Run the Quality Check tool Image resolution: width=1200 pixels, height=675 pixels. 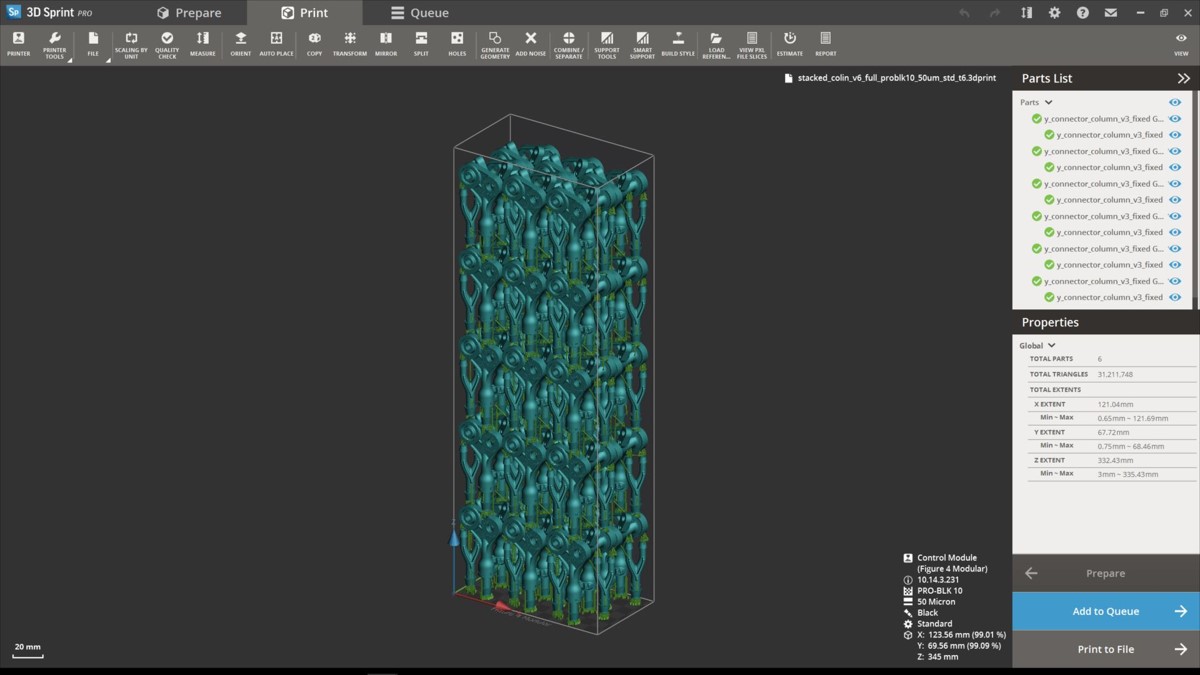167,44
